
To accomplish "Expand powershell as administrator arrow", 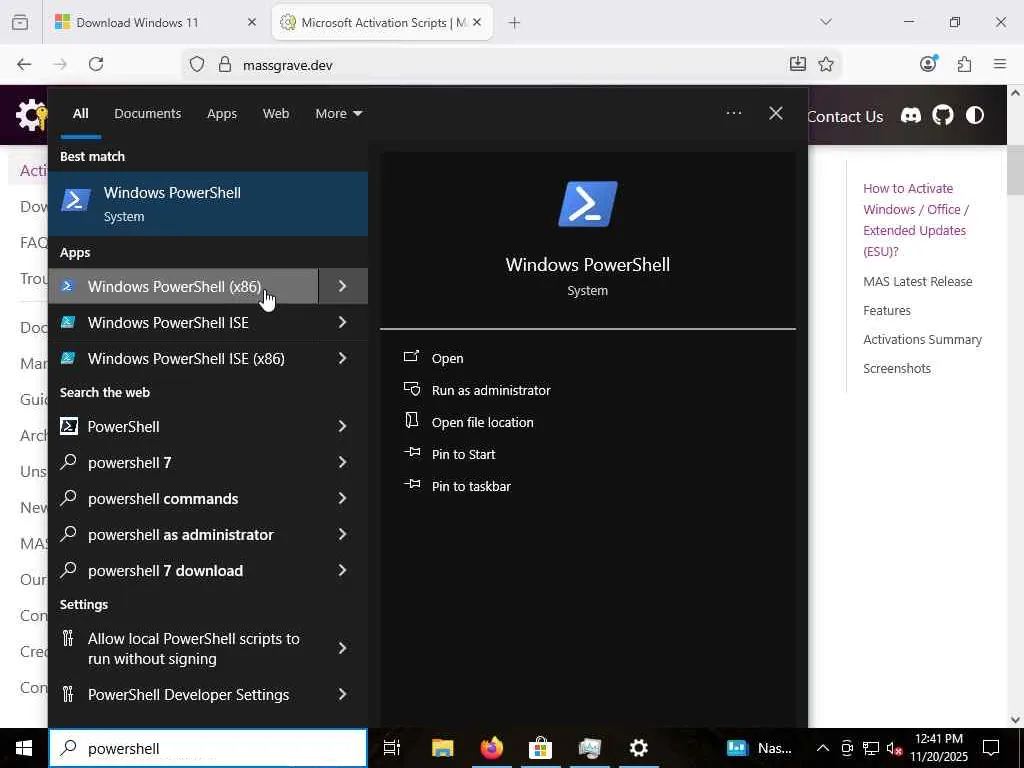I will point(343,534).
